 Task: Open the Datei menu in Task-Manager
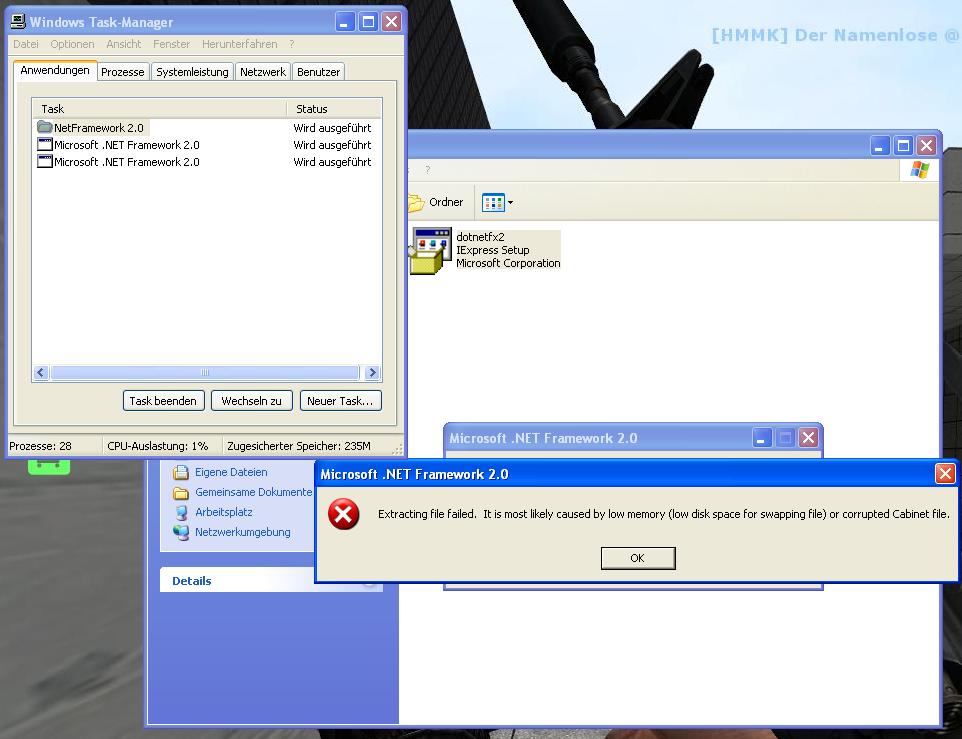point(26,44)
